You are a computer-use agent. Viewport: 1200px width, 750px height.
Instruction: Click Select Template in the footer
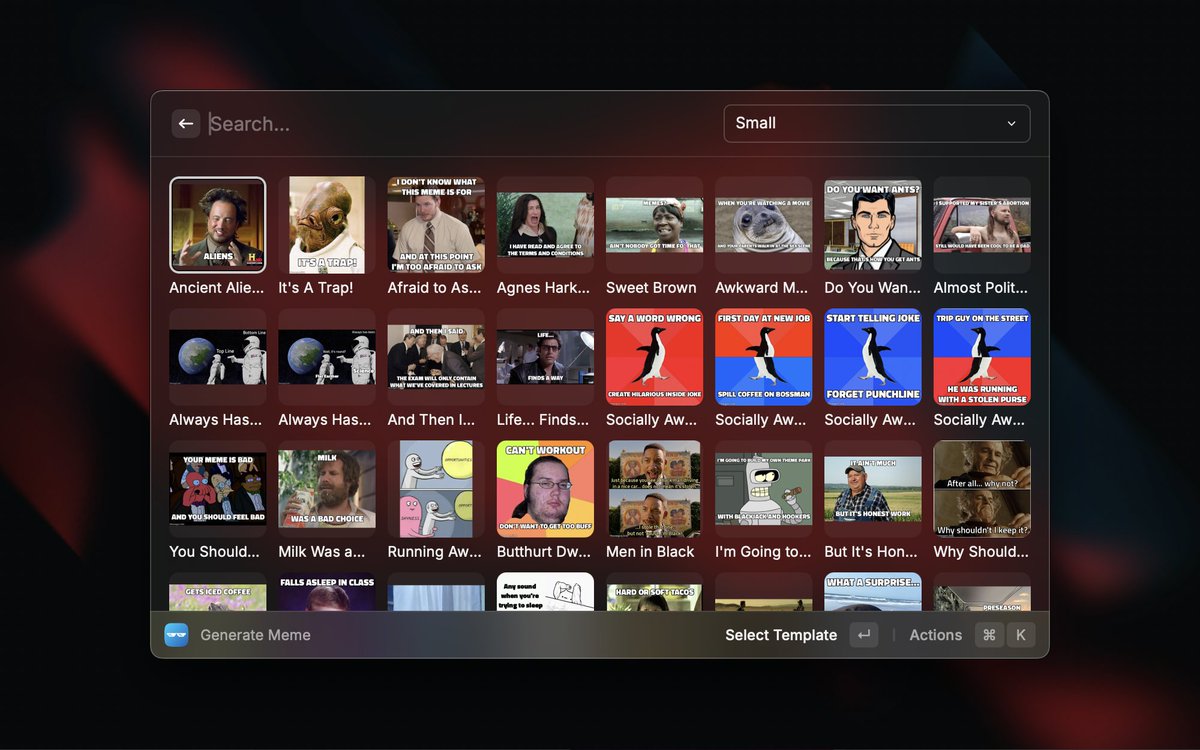click(x=781, y=635)
